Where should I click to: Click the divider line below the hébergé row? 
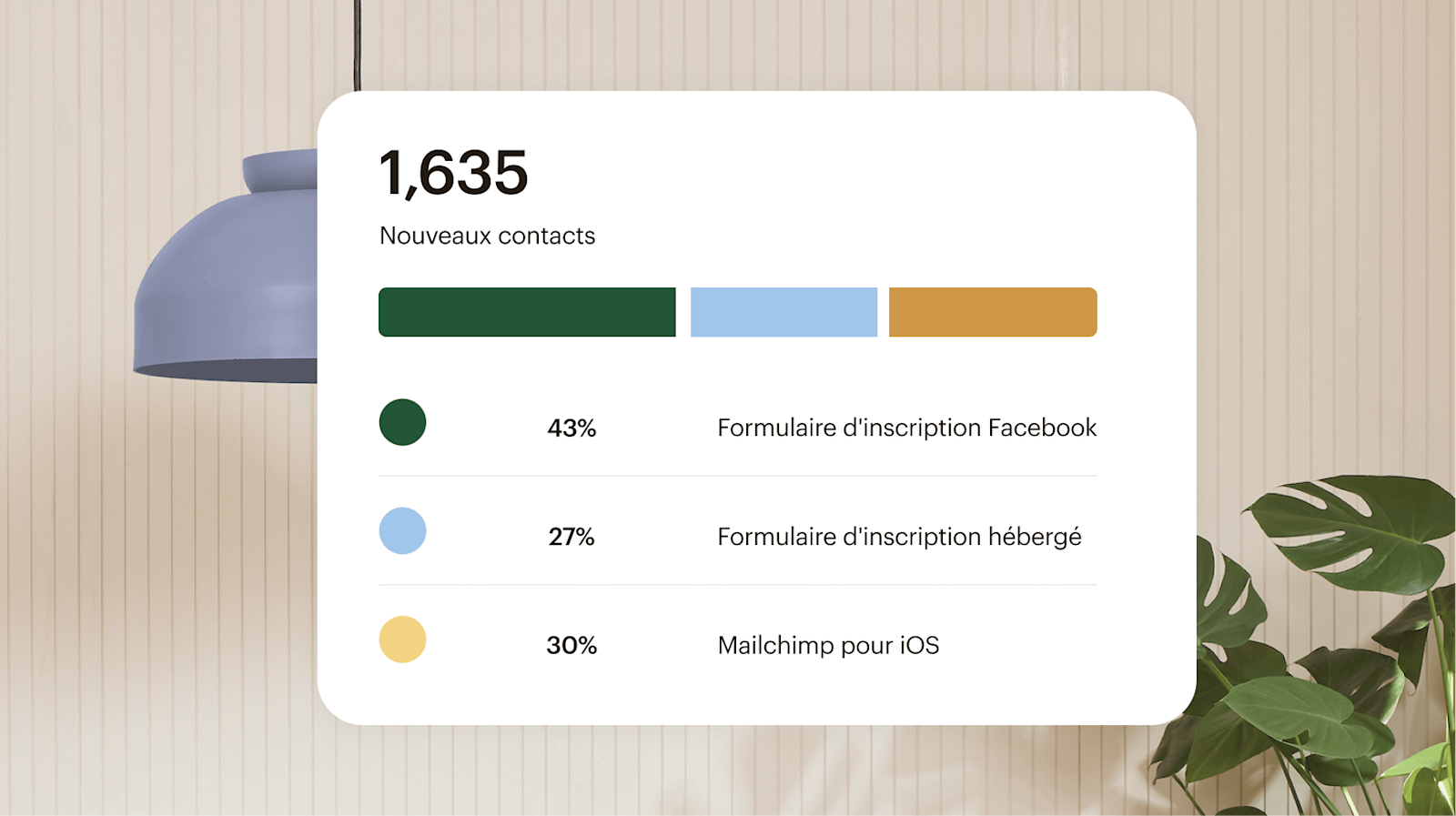(737, 585)
